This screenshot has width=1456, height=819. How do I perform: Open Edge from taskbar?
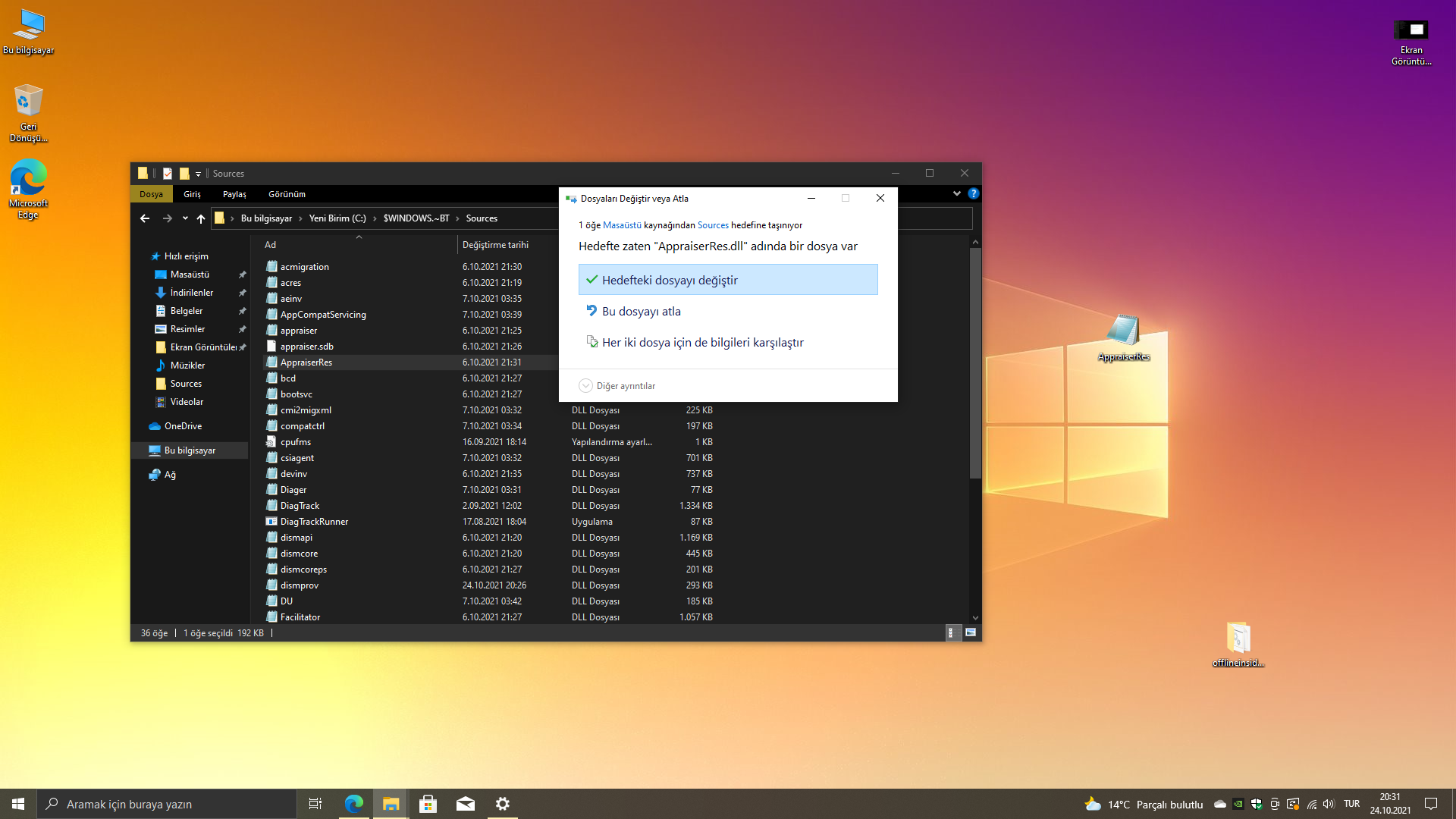pyautogui.click(x=353, y=804)
